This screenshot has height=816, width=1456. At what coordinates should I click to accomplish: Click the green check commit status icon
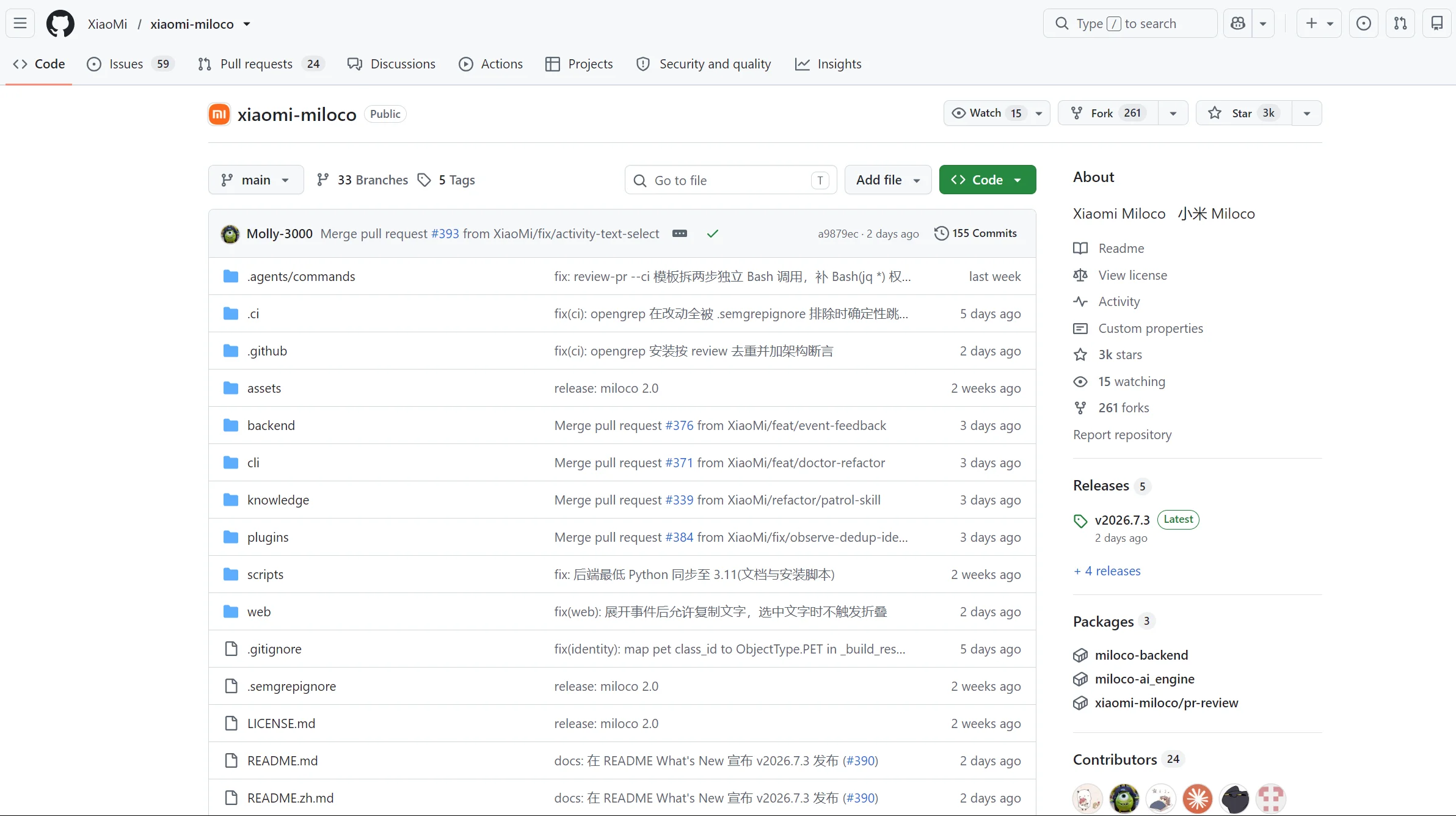[x=712, y=234]
